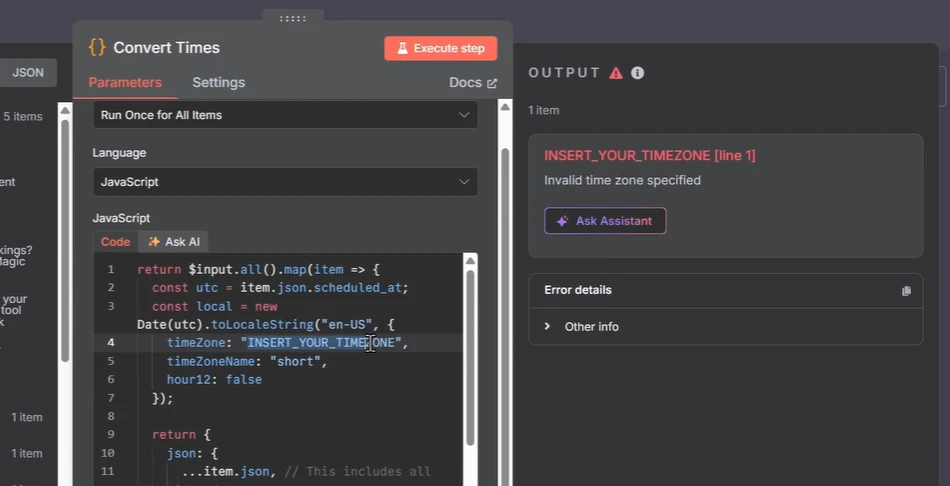Click the Convert Times code node icon
Screen dimensions: 950x486
pyautogui.click(x=97, y=47)
